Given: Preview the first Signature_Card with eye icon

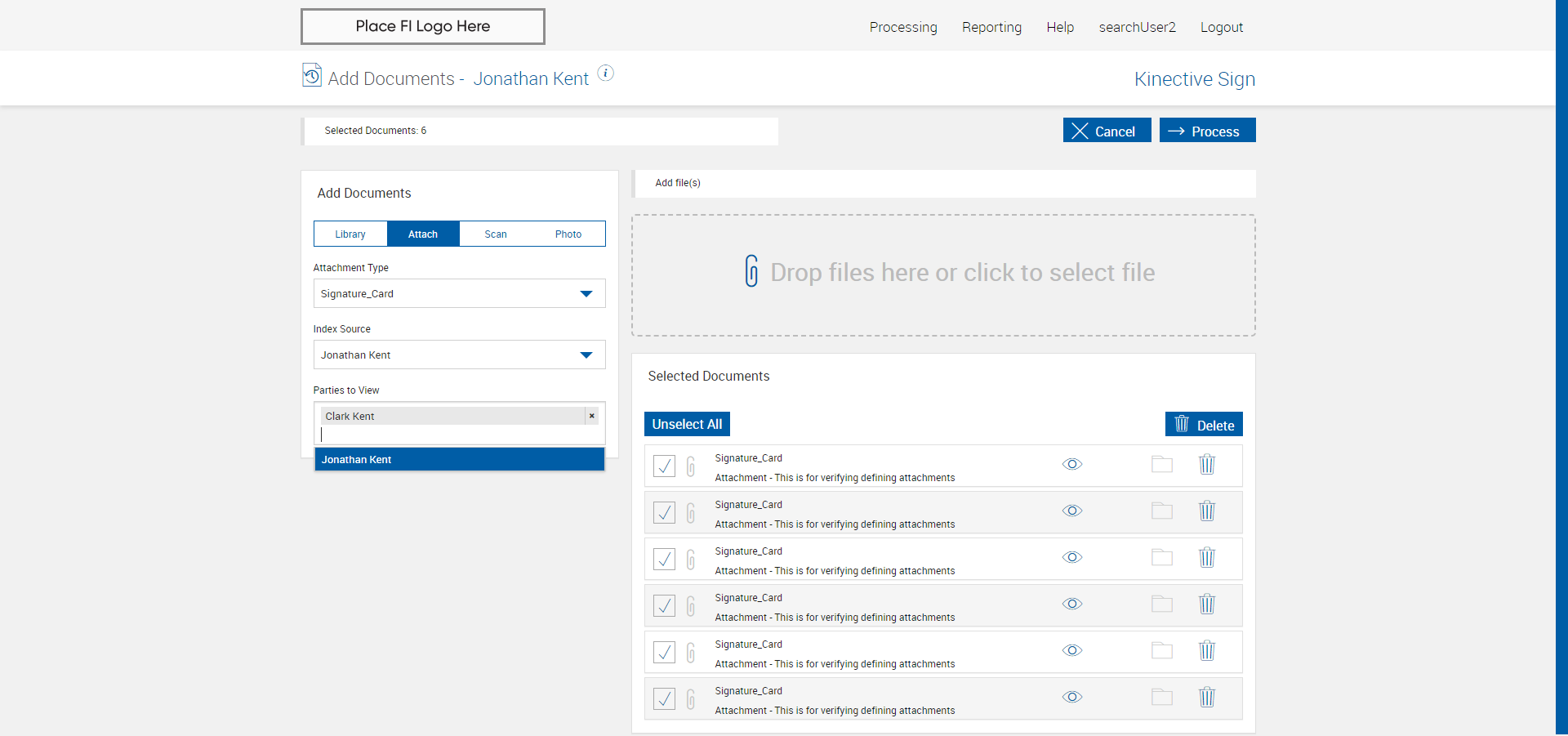Looking at the screenshot, I should point(1071,464).
